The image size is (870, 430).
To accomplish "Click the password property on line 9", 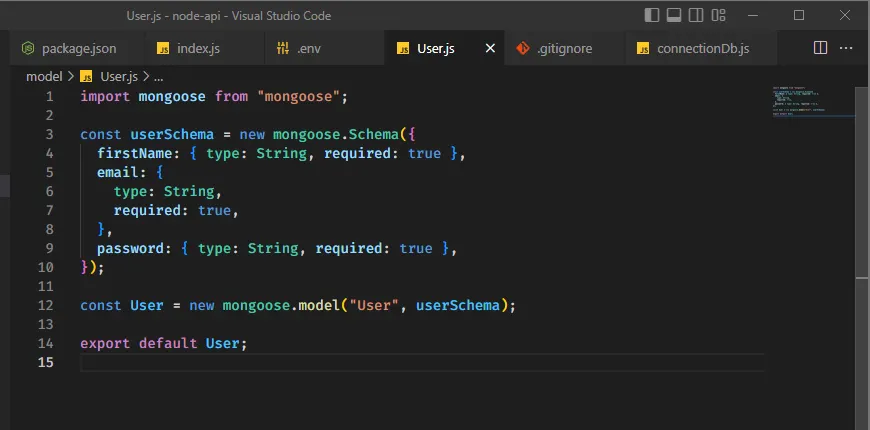I will pyautogui.click(x=130, y=248).
